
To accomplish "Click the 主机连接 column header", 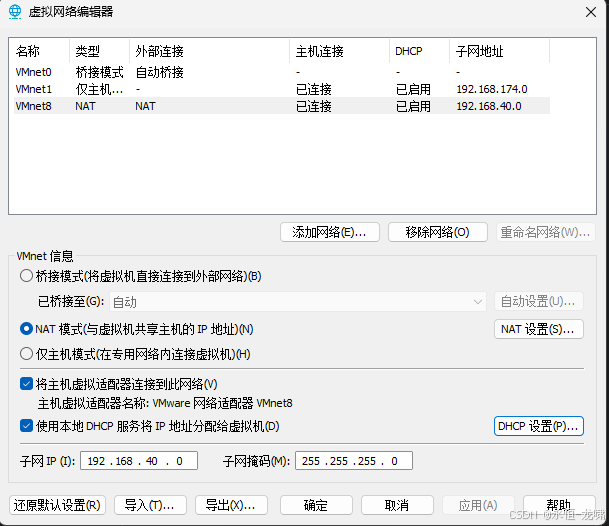I will coord(339,51).
